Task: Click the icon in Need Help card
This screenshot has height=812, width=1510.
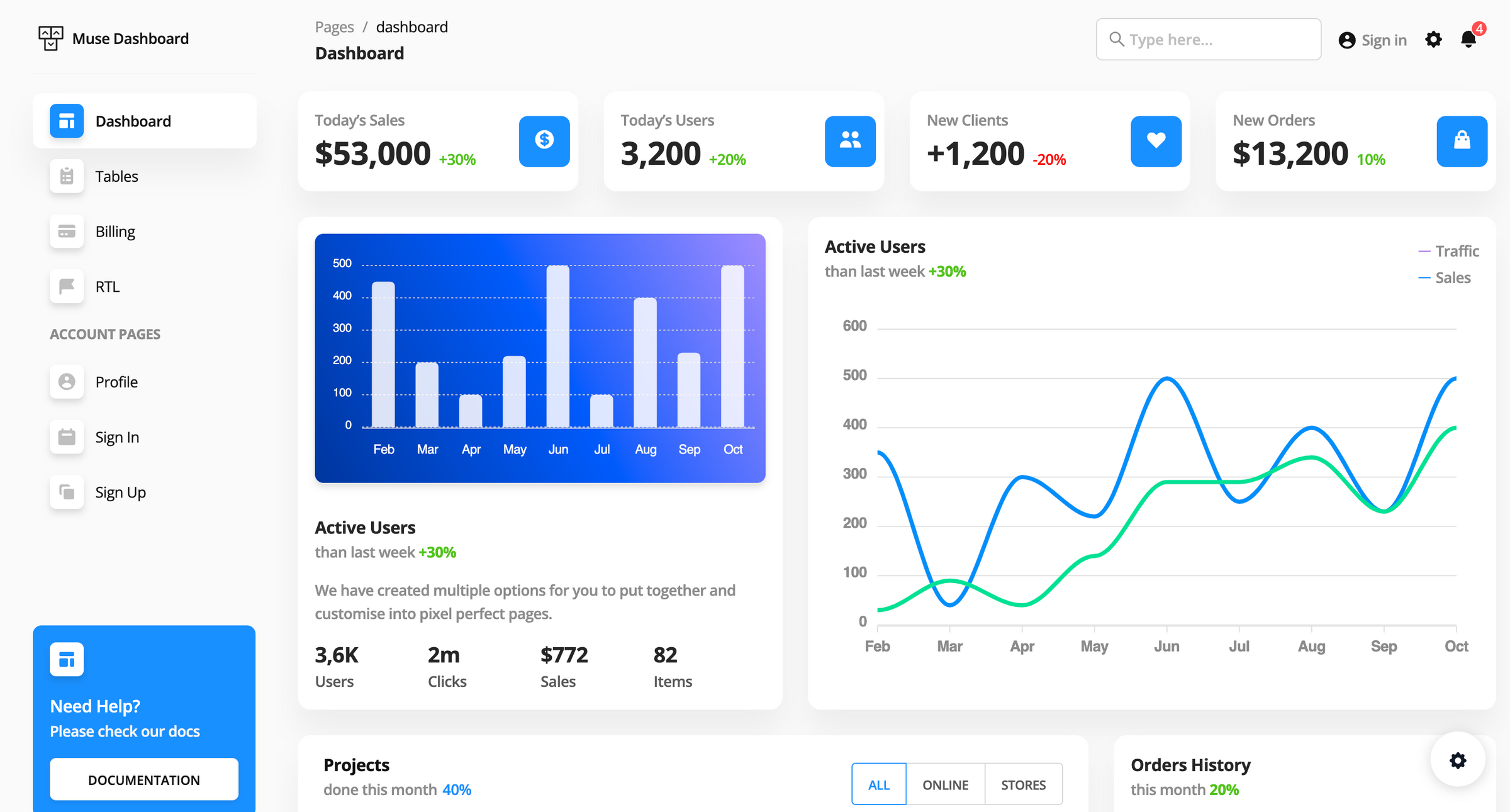Action: coord(67,659)
